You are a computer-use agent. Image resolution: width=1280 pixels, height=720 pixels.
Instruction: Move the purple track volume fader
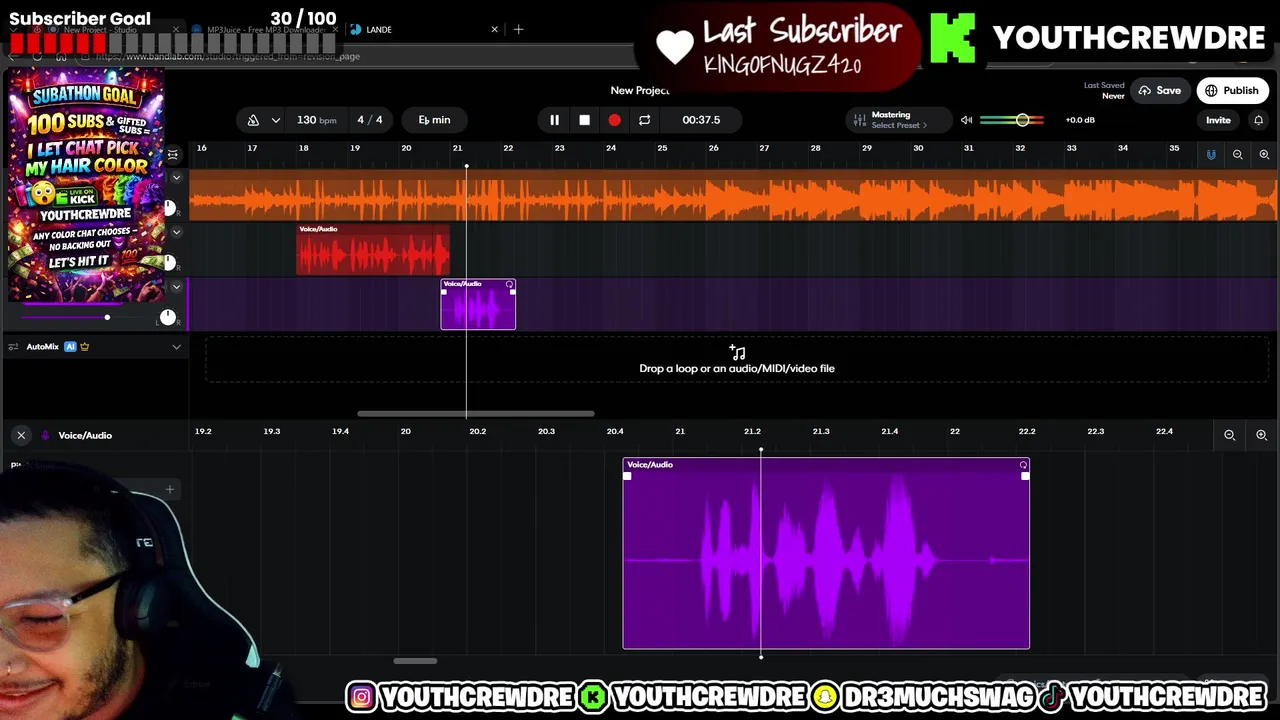[107, 318]
